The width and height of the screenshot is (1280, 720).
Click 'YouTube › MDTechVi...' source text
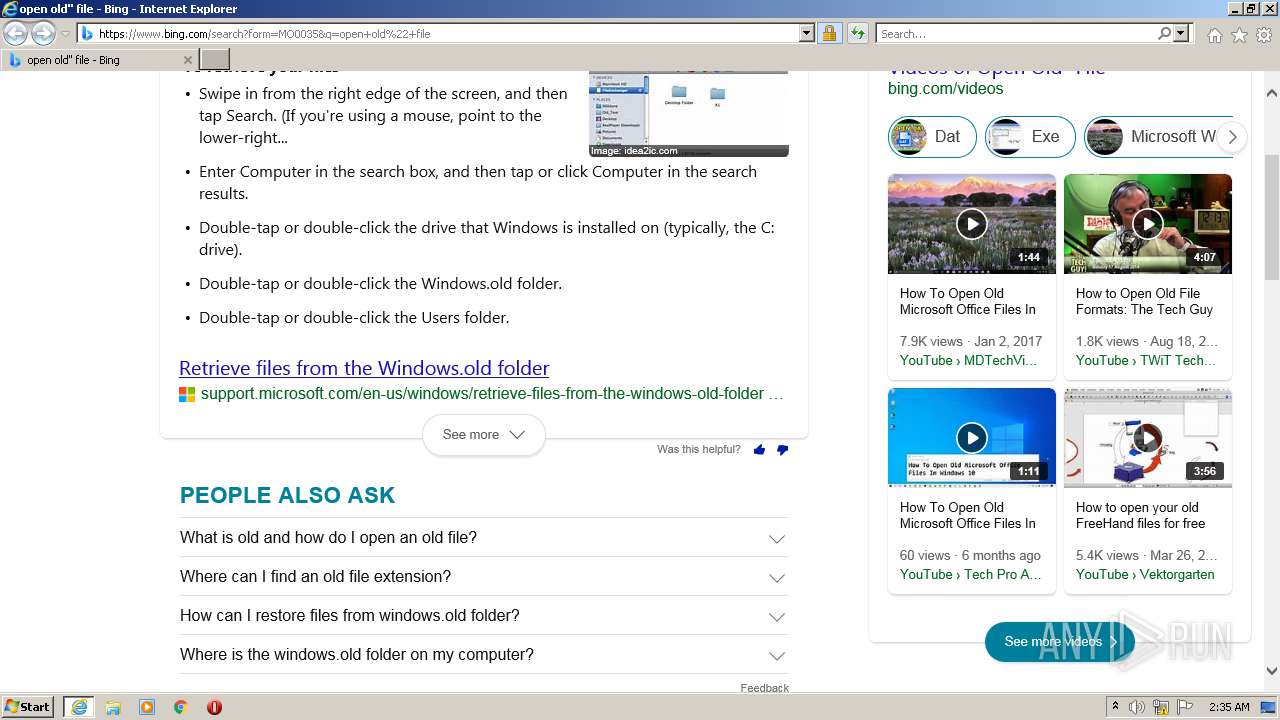pyautogui.click(x=968, y=361)
